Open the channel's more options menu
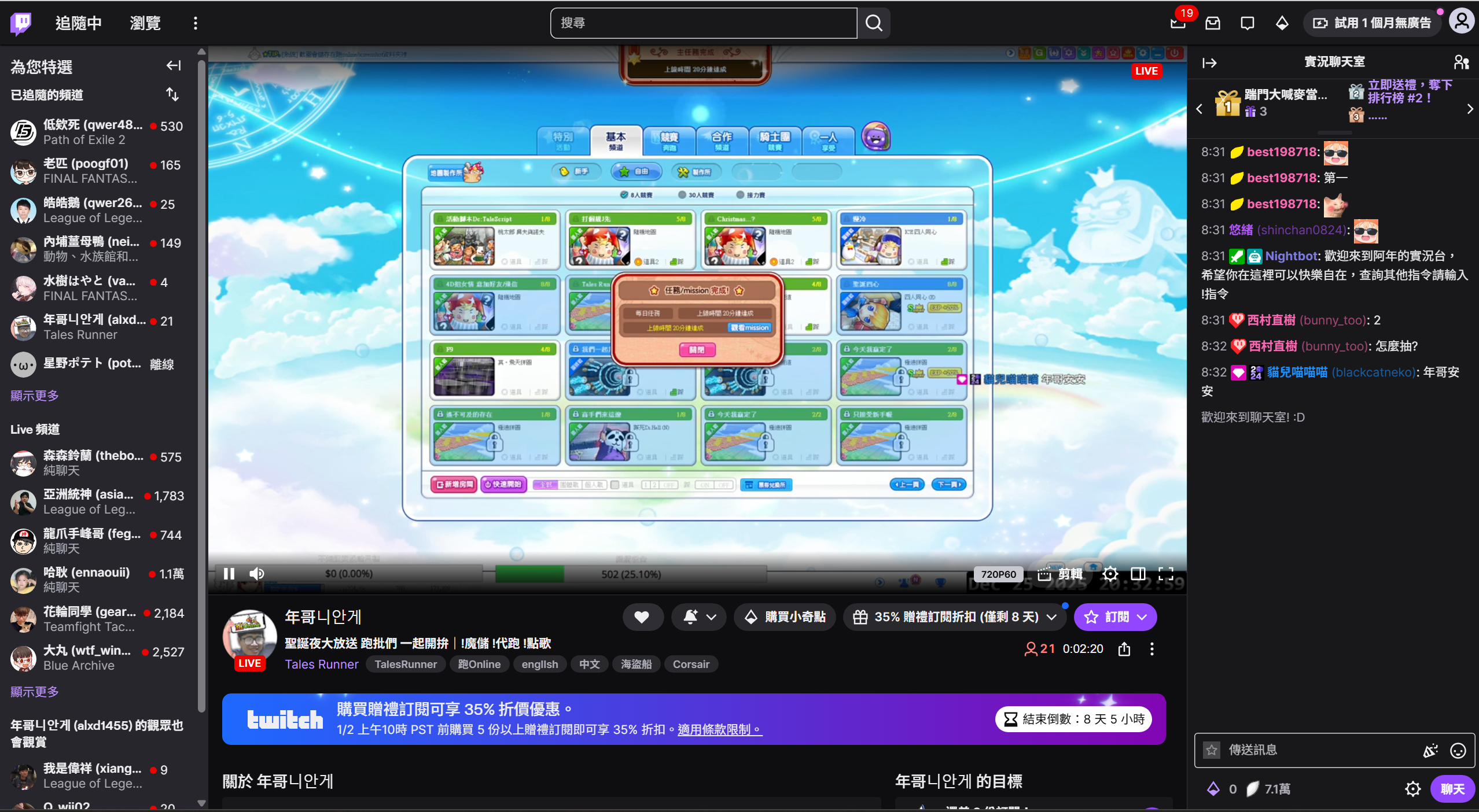This screenshot has width=1479, height=812. coord(1151,649)
